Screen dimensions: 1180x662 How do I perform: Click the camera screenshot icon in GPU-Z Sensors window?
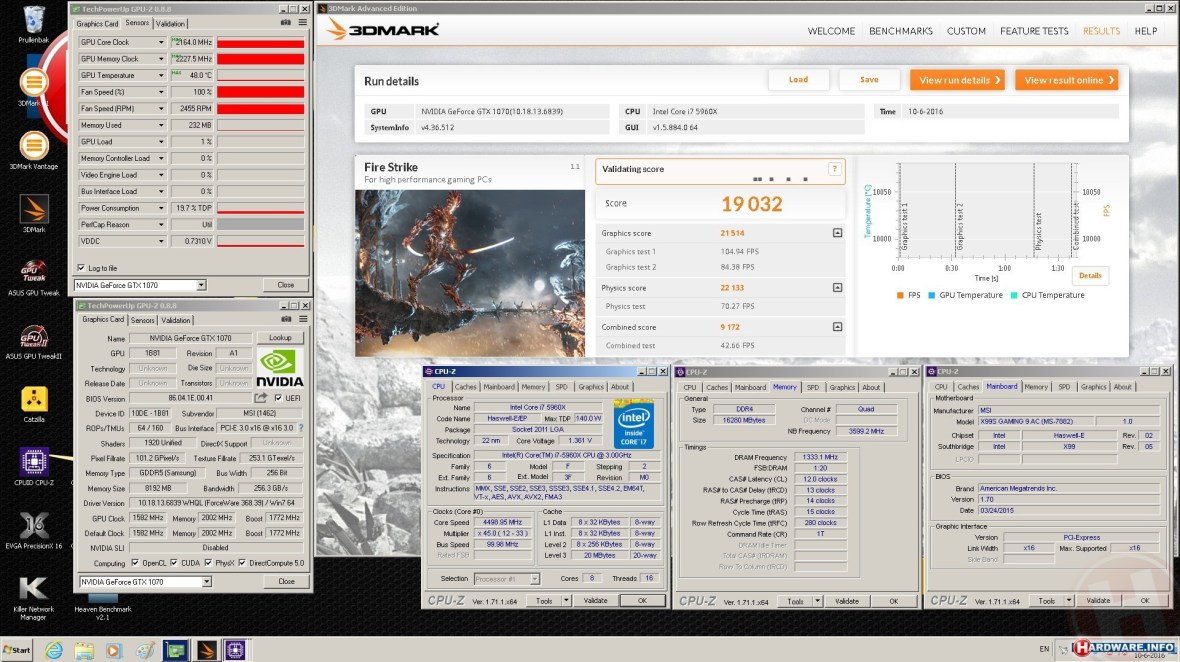(287, 22)
